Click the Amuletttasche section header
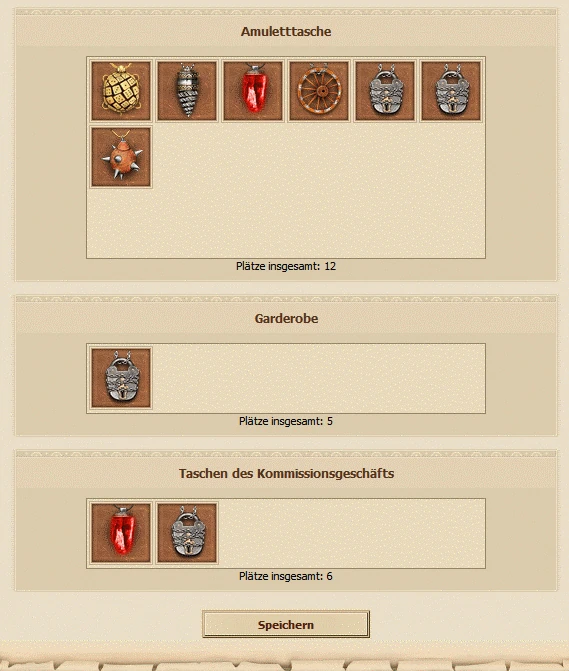 (286, 31)
